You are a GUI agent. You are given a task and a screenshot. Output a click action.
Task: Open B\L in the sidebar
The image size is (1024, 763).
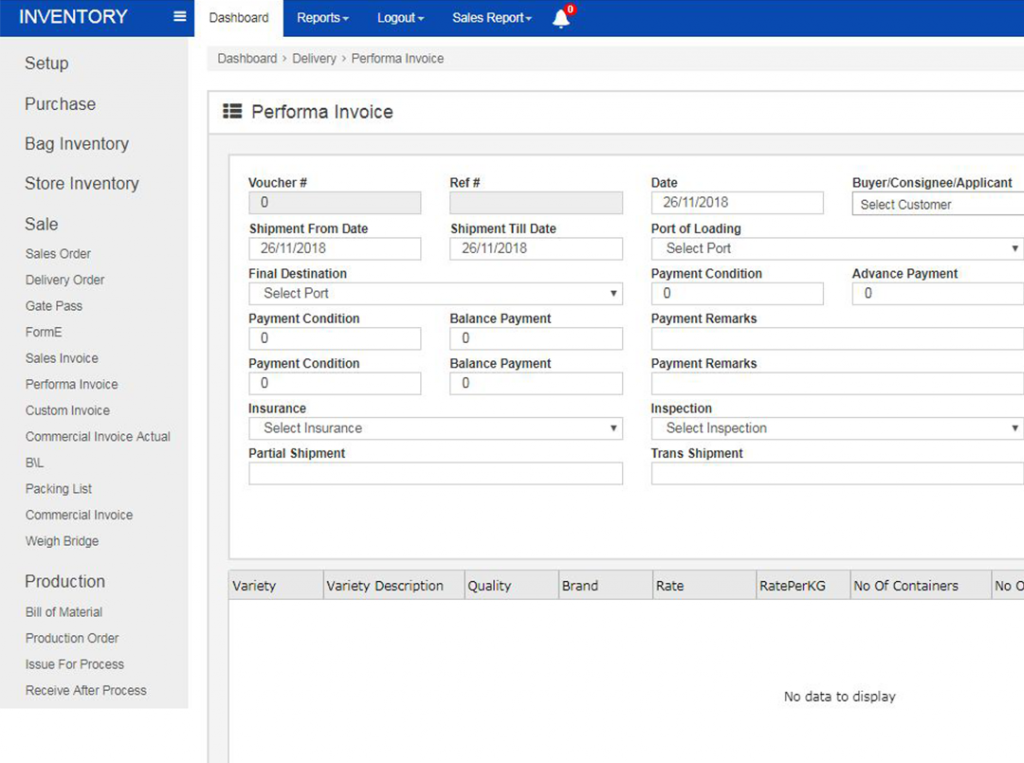pyautogui.click(x=35, y=463)
